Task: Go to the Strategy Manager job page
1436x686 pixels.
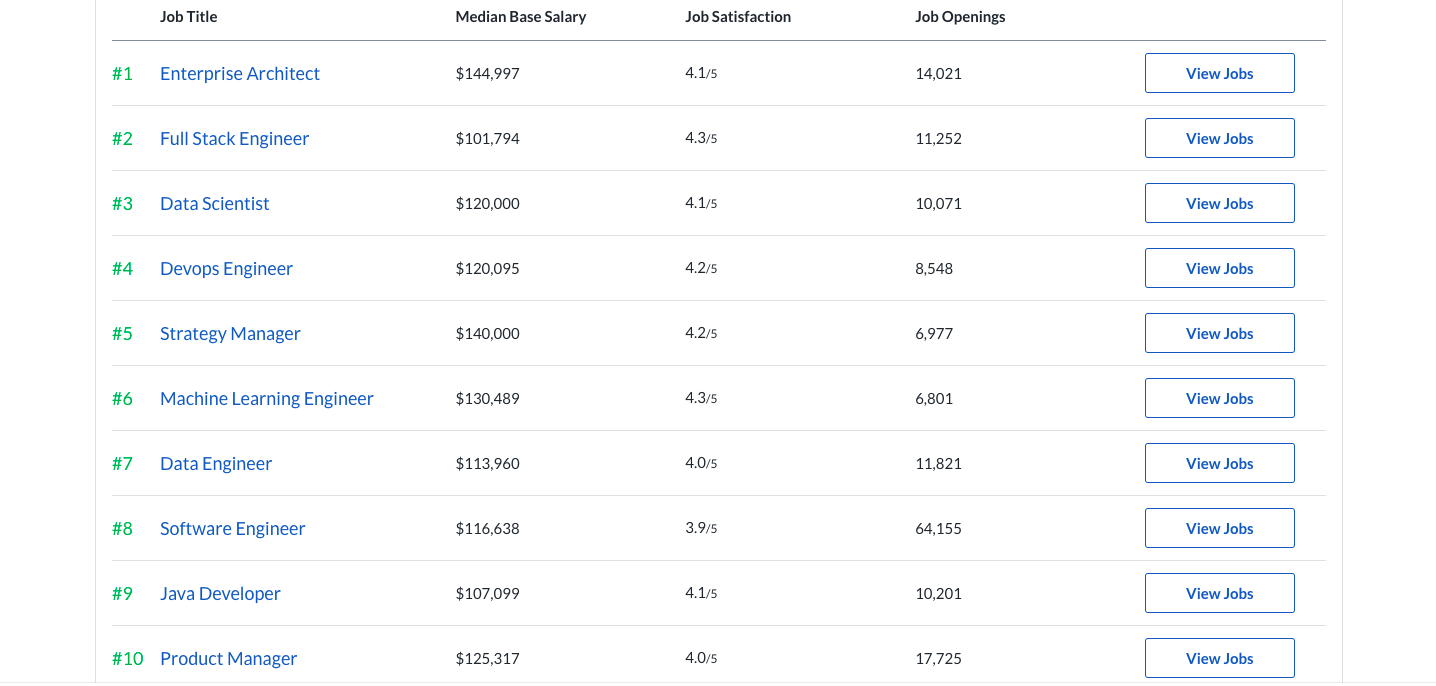Action: tap(230, 334)
